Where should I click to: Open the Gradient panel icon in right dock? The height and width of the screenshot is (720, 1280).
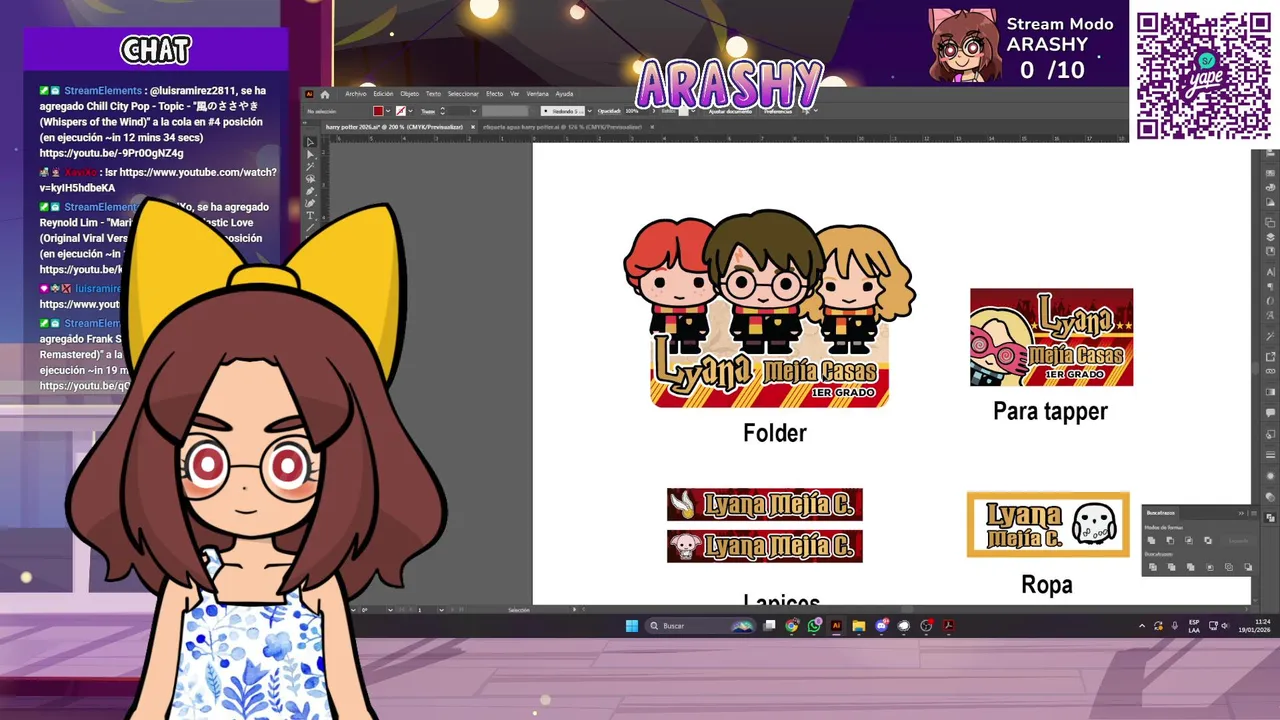click(x=1270, y=391)
